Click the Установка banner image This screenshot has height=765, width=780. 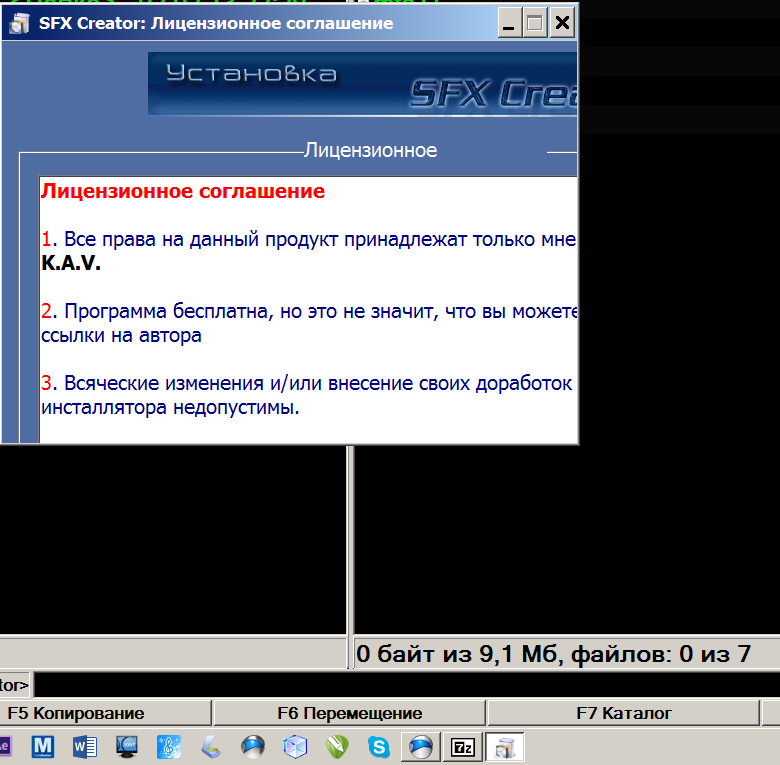click(362, 84)
